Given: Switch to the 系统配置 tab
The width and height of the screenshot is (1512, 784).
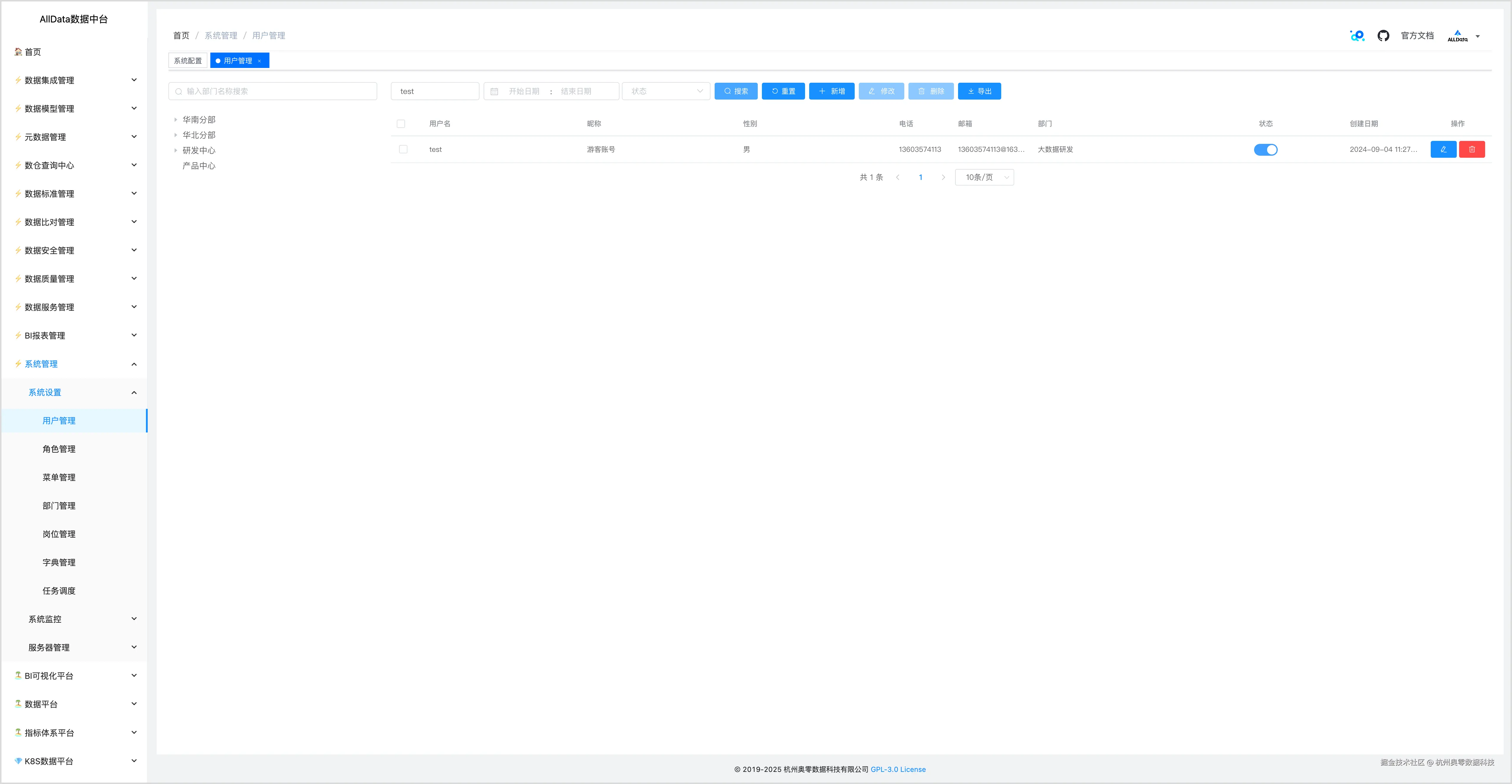Looking at the screenshot, I should click(x=188, y=61).
